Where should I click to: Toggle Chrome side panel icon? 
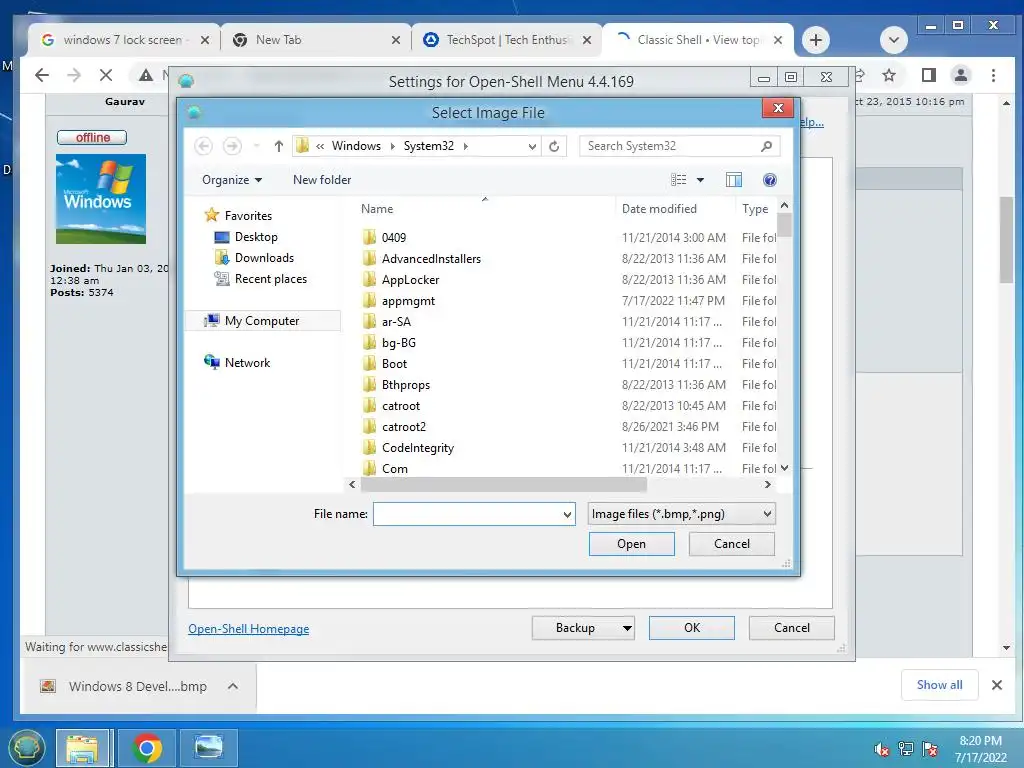929,75
